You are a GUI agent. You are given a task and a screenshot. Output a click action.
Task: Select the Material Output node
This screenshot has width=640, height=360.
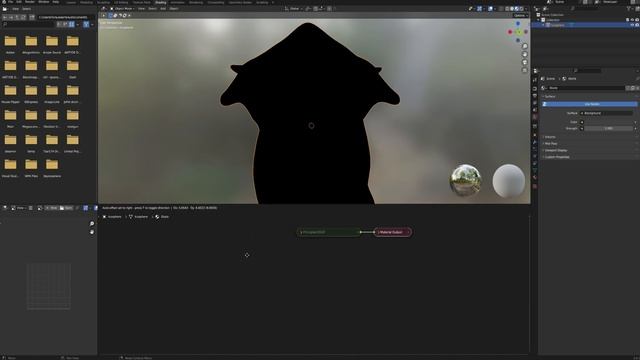point(393,232)
